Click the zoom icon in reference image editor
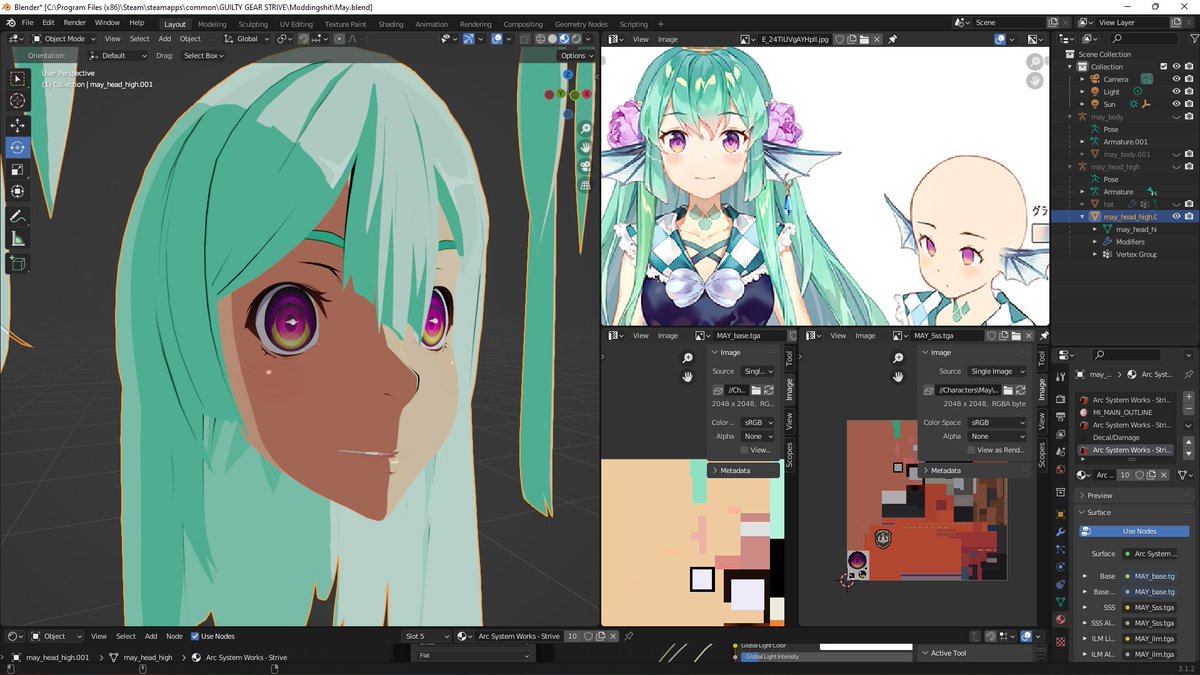 tap(1035, 61)
